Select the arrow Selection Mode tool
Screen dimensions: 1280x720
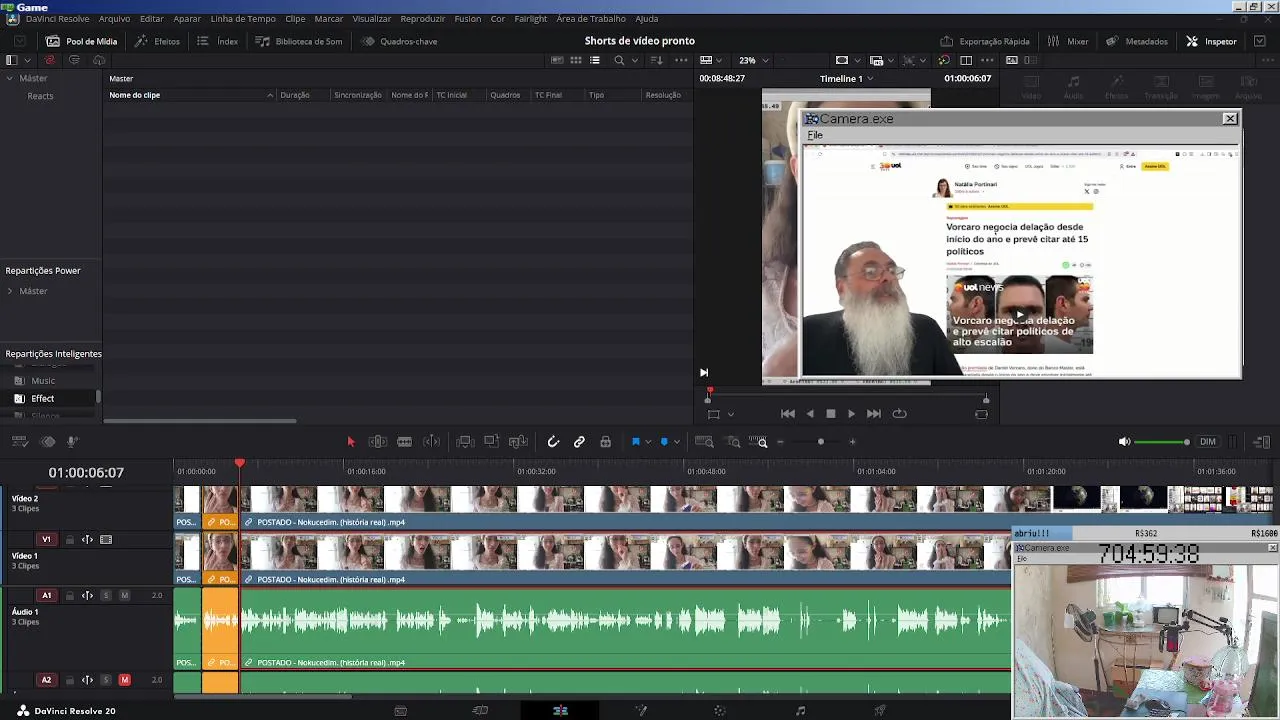click(x=351, y=442)
